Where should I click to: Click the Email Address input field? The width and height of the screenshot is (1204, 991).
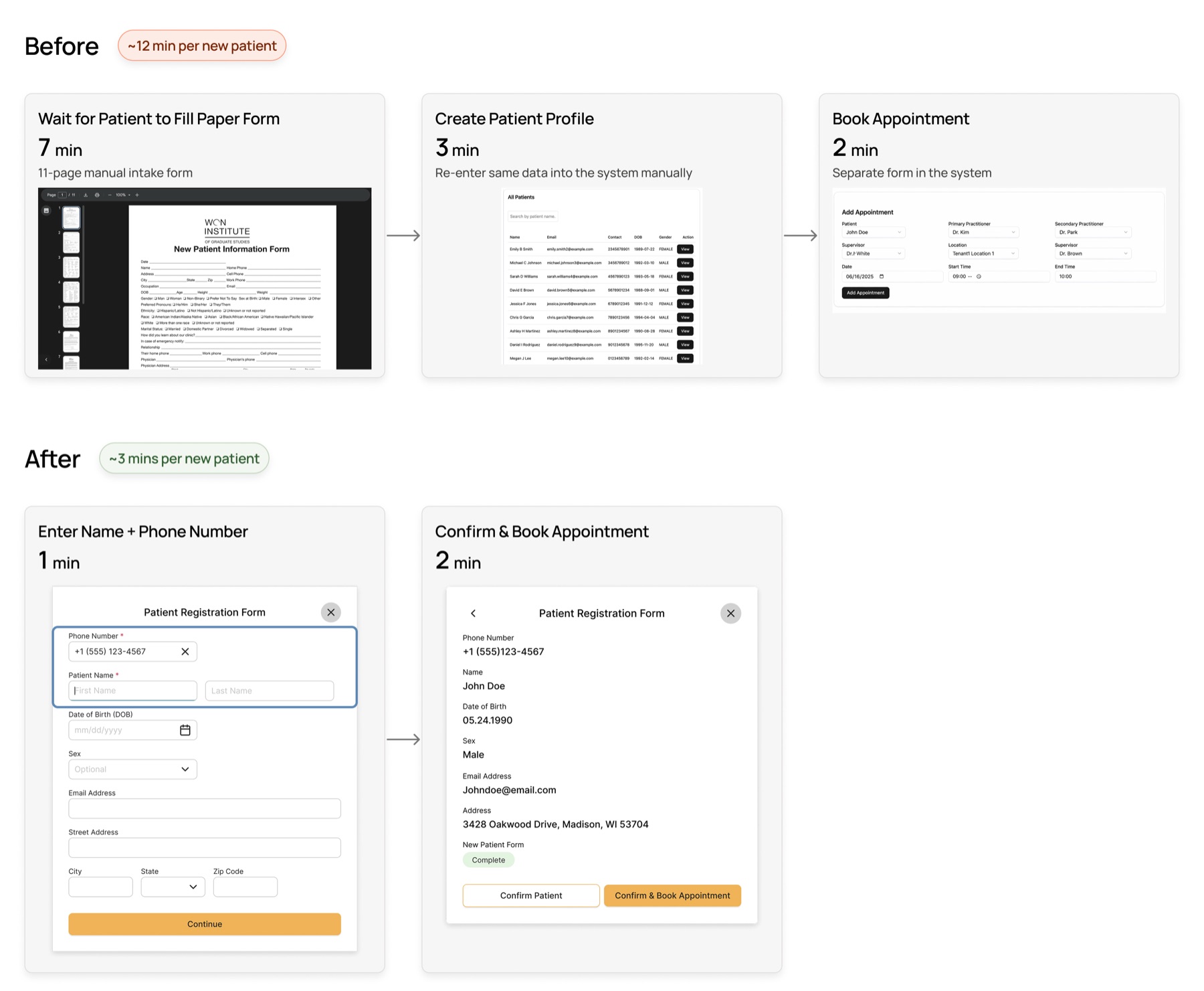pyautogui.click(x=205, y=808)
